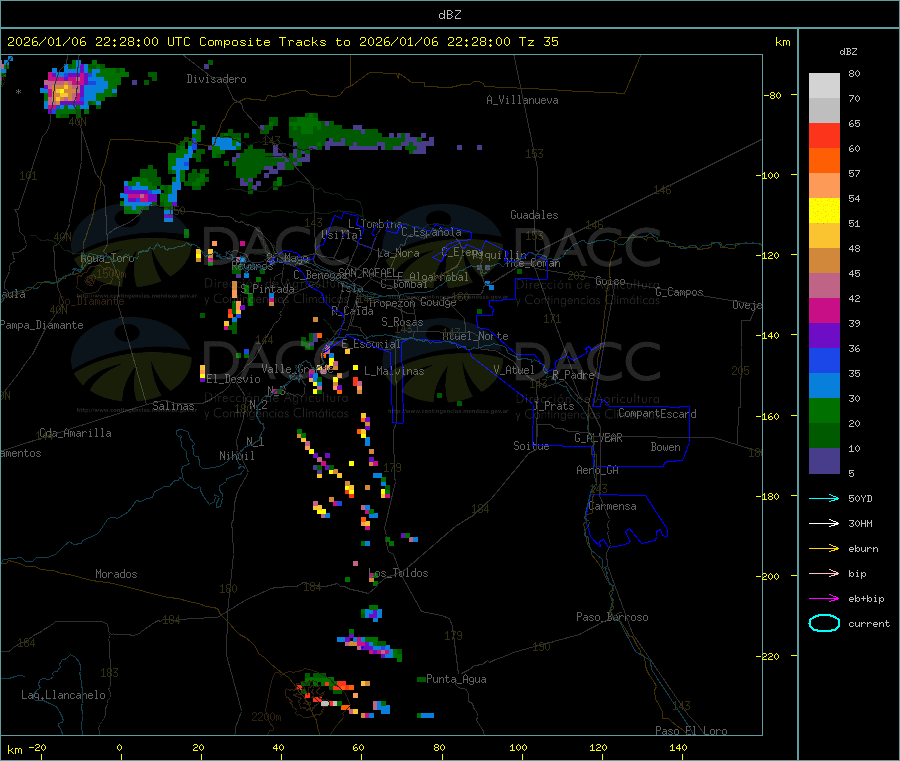The height and width of the screenshot is (761, 900).
Task: Click the 'J_Prats' place label
Action: [x=553, y=406]
